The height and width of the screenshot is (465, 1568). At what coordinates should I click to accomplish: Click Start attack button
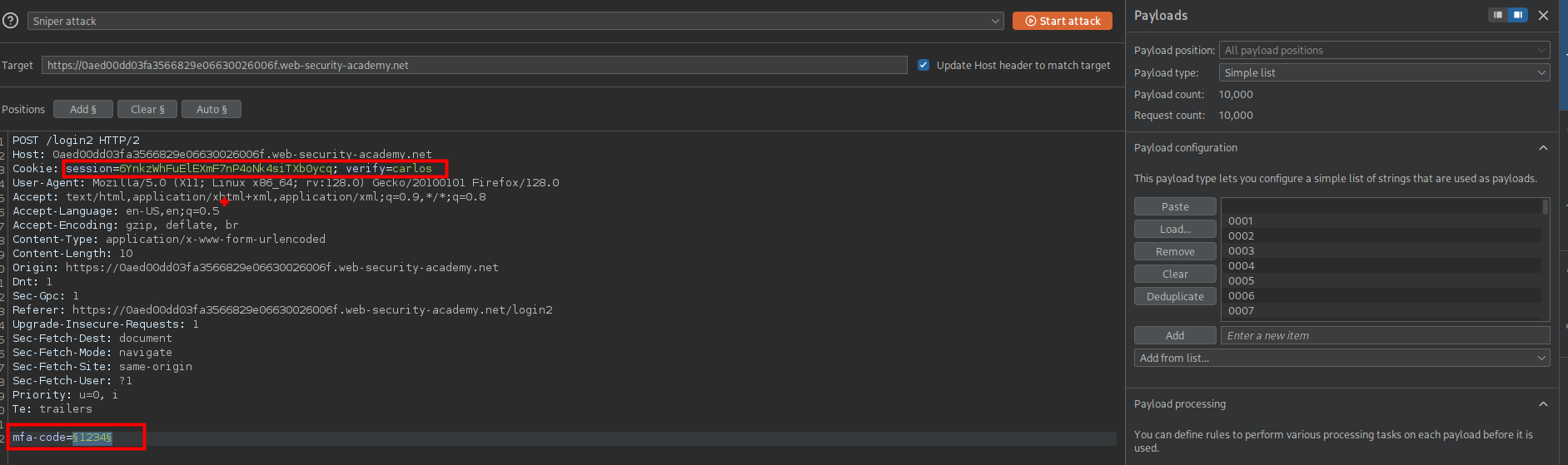pyautogui.click(x=1062, y=21)
